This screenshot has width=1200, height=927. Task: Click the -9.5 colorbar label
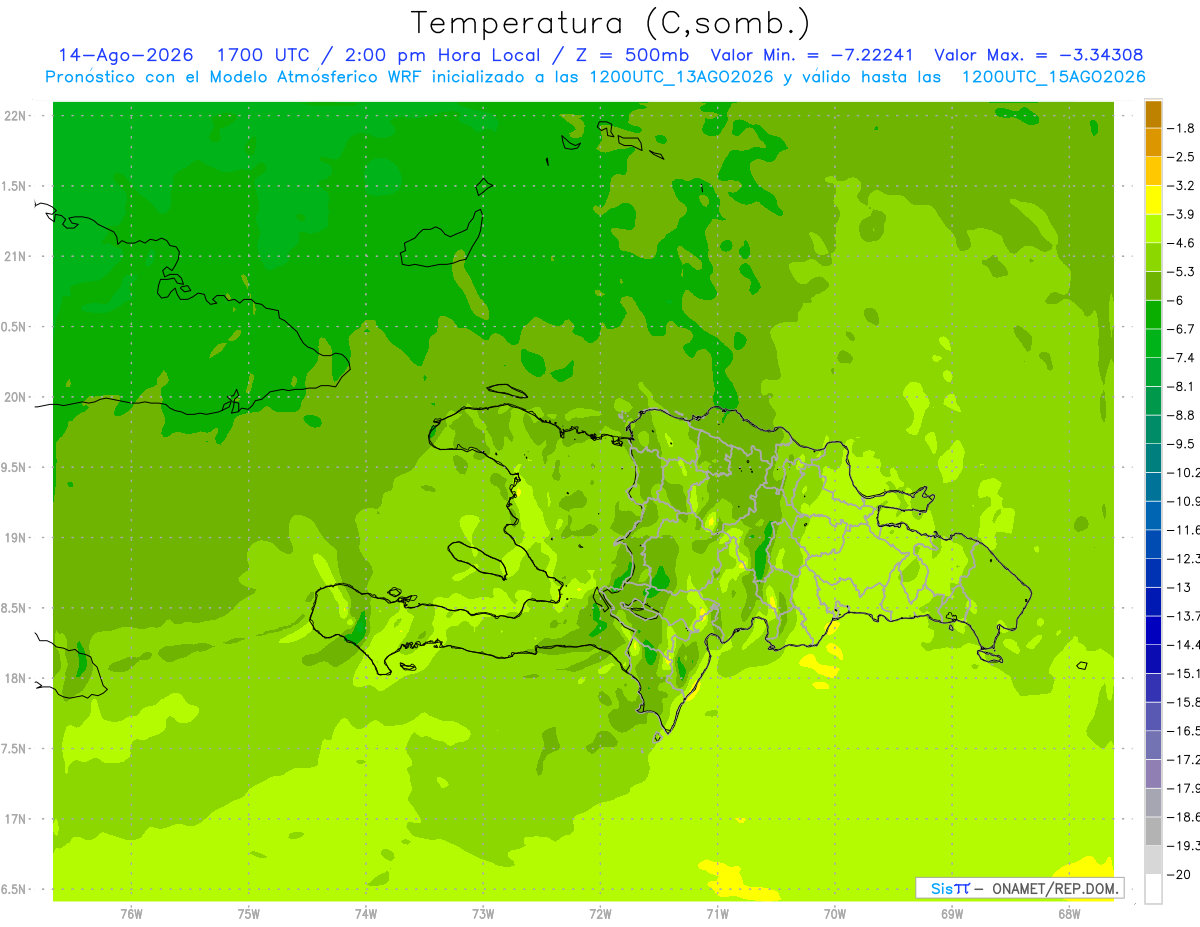tap(1180, 443)
